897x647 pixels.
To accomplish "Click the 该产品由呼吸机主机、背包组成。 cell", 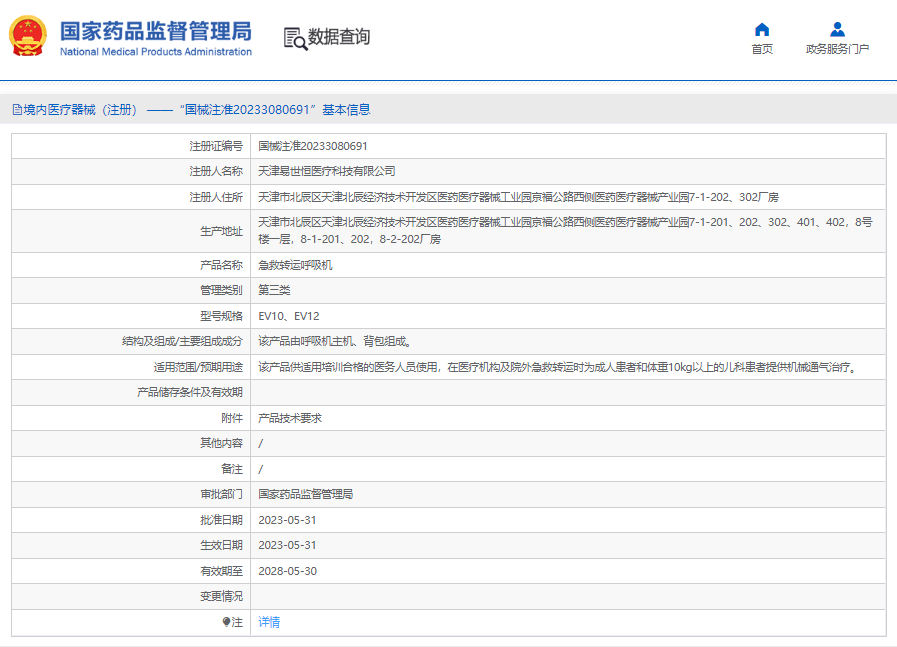I will coord(335,342).
